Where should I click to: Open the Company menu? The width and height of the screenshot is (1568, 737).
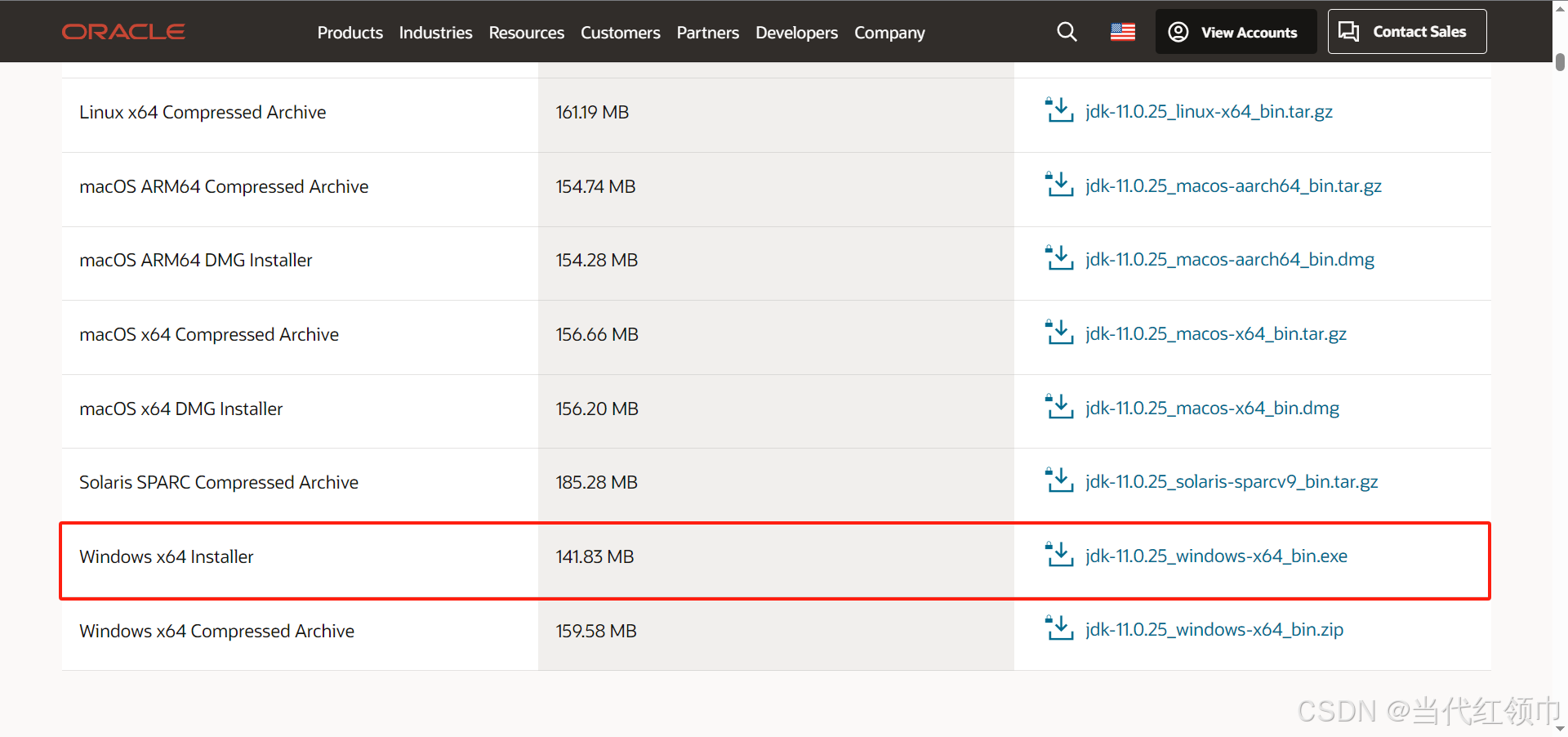click(889, 33)
